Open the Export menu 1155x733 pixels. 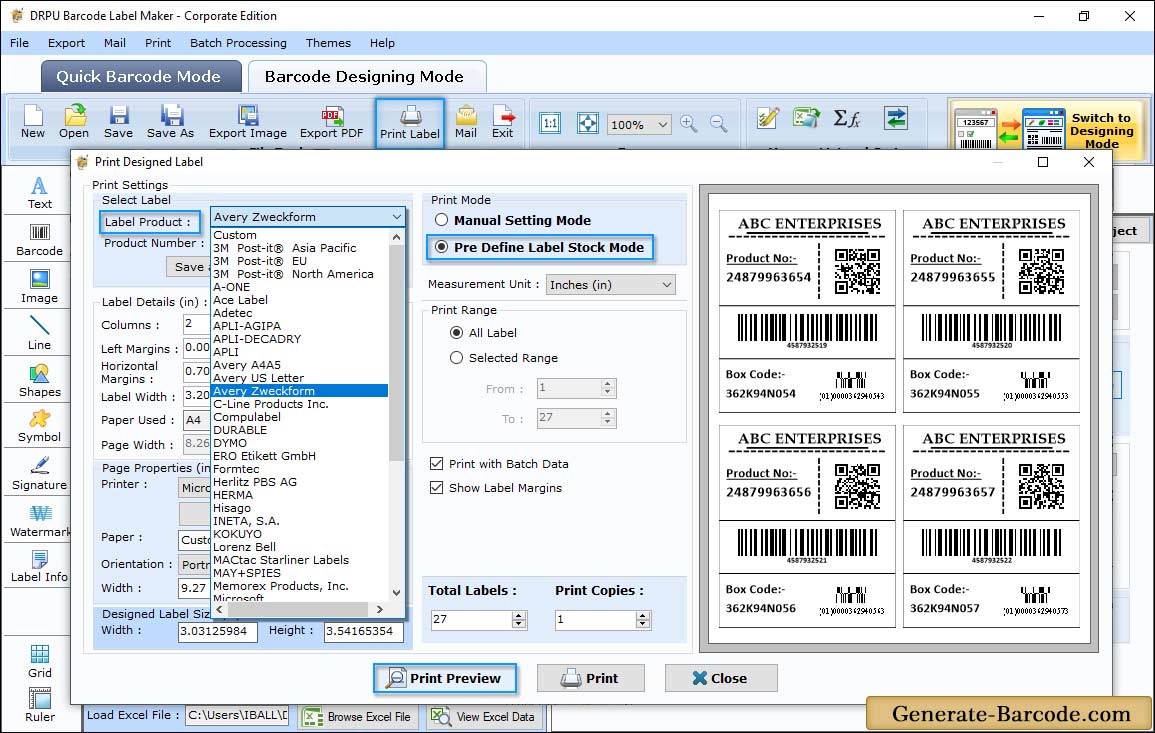(66, 43)
